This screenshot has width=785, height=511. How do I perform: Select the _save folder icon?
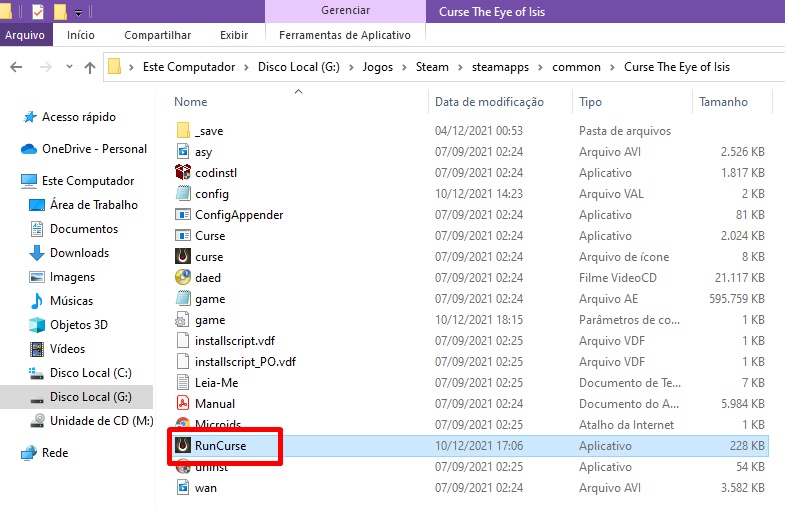[183, 131]
